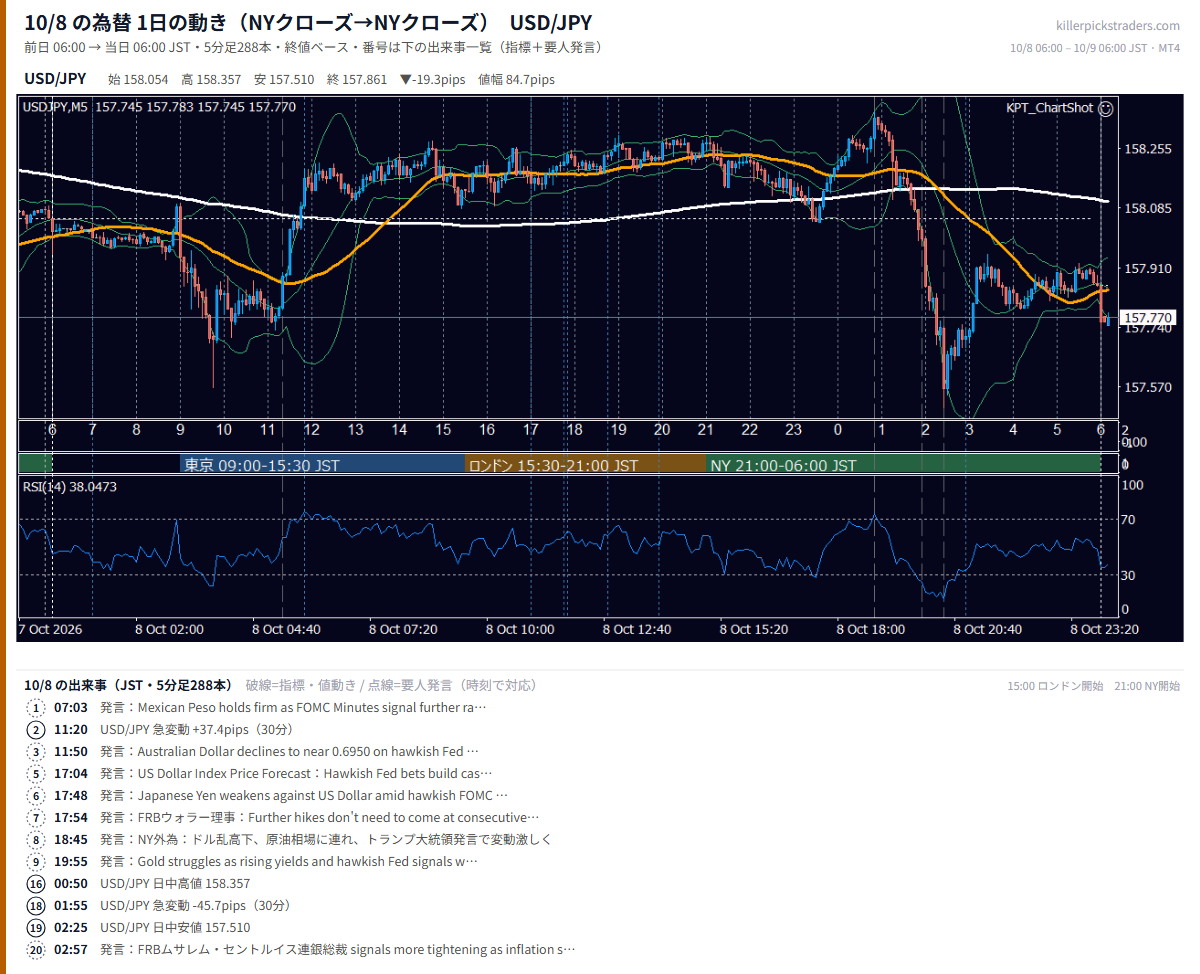This screenshot has height=974, width=1200.
Task: Click the circled number 19 event marker
Action: (36, 927)
